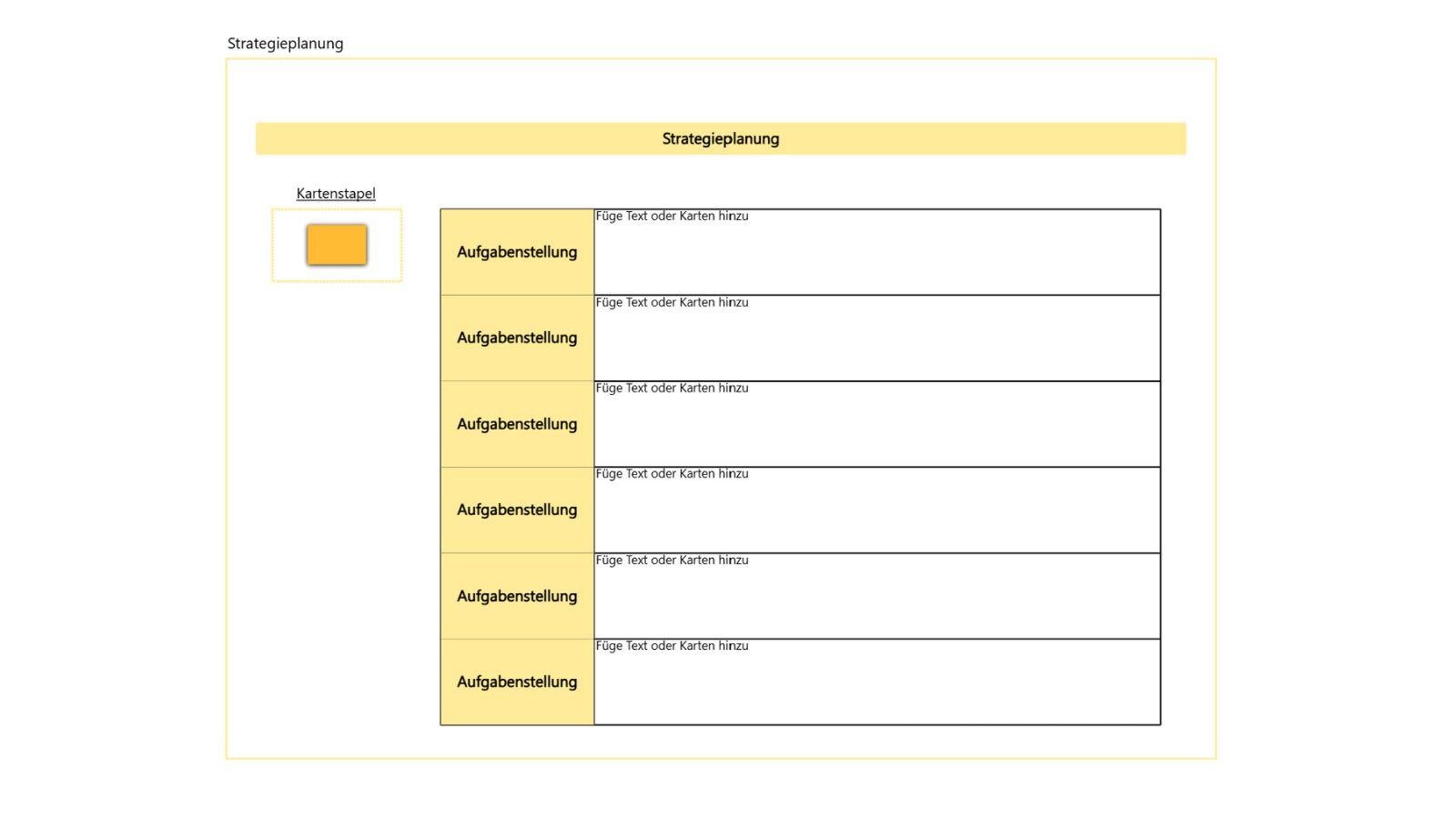The height and width of the screenshot is (819, 1456).
Task: Select the underlined Kartenstapel label
Action: point(336,193)
